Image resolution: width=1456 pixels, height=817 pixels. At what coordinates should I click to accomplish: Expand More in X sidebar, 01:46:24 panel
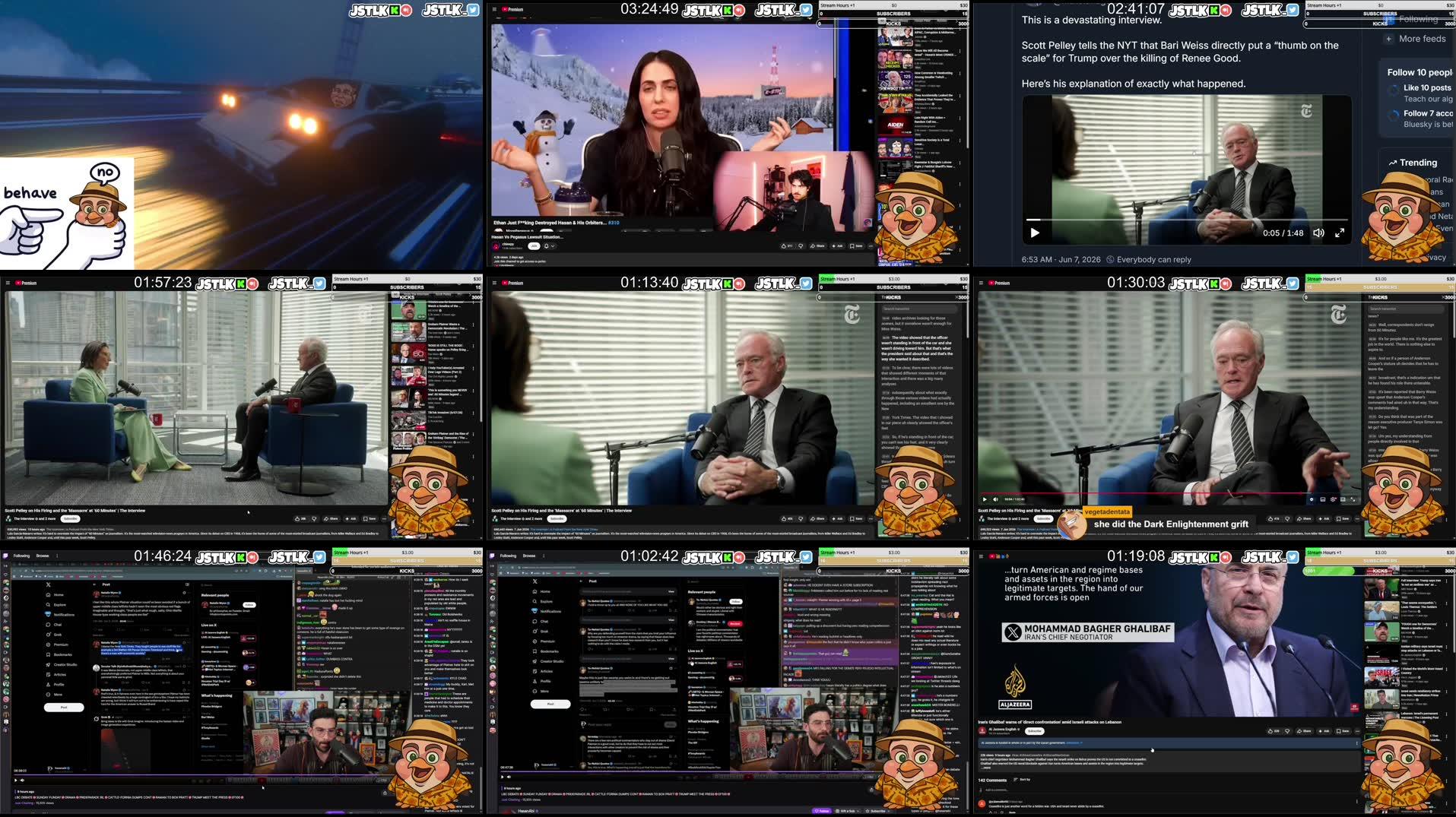point(54,695)
